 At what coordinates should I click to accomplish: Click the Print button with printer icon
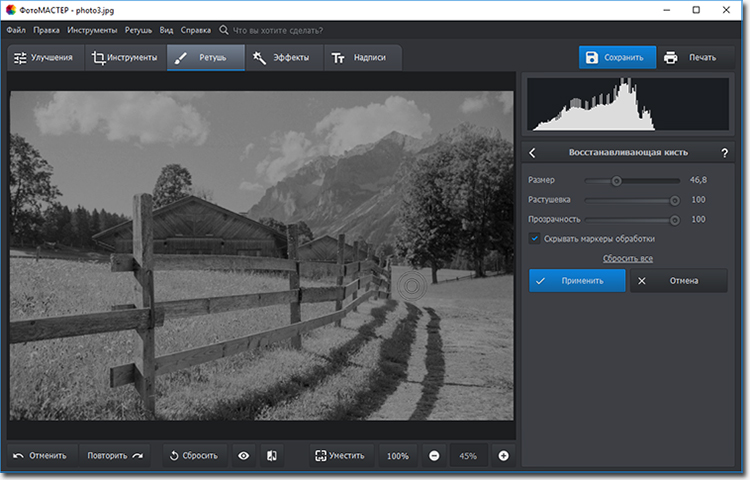click(690, 57)
